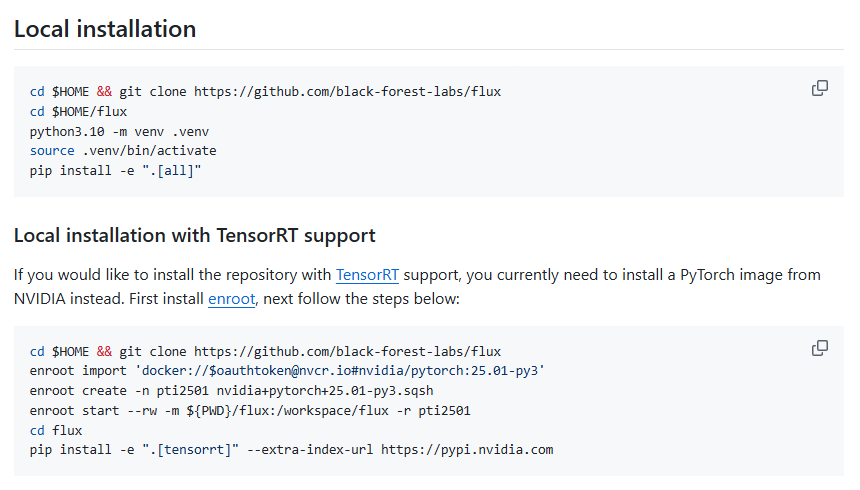Click the GitHub flux URL in the second code block
This screenshot has height=490, width=860.
(x=347, y=351)
